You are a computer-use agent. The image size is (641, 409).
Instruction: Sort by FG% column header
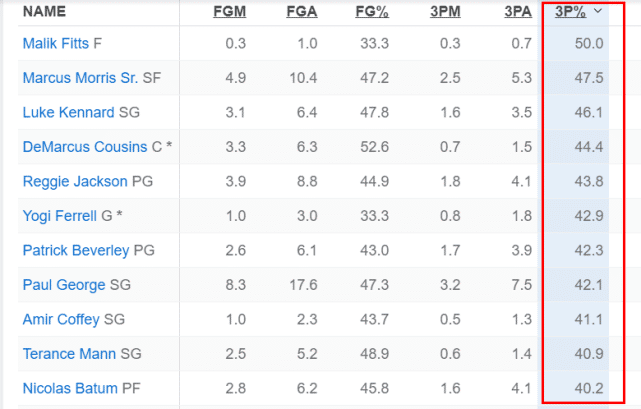click(x=372, y=12)
